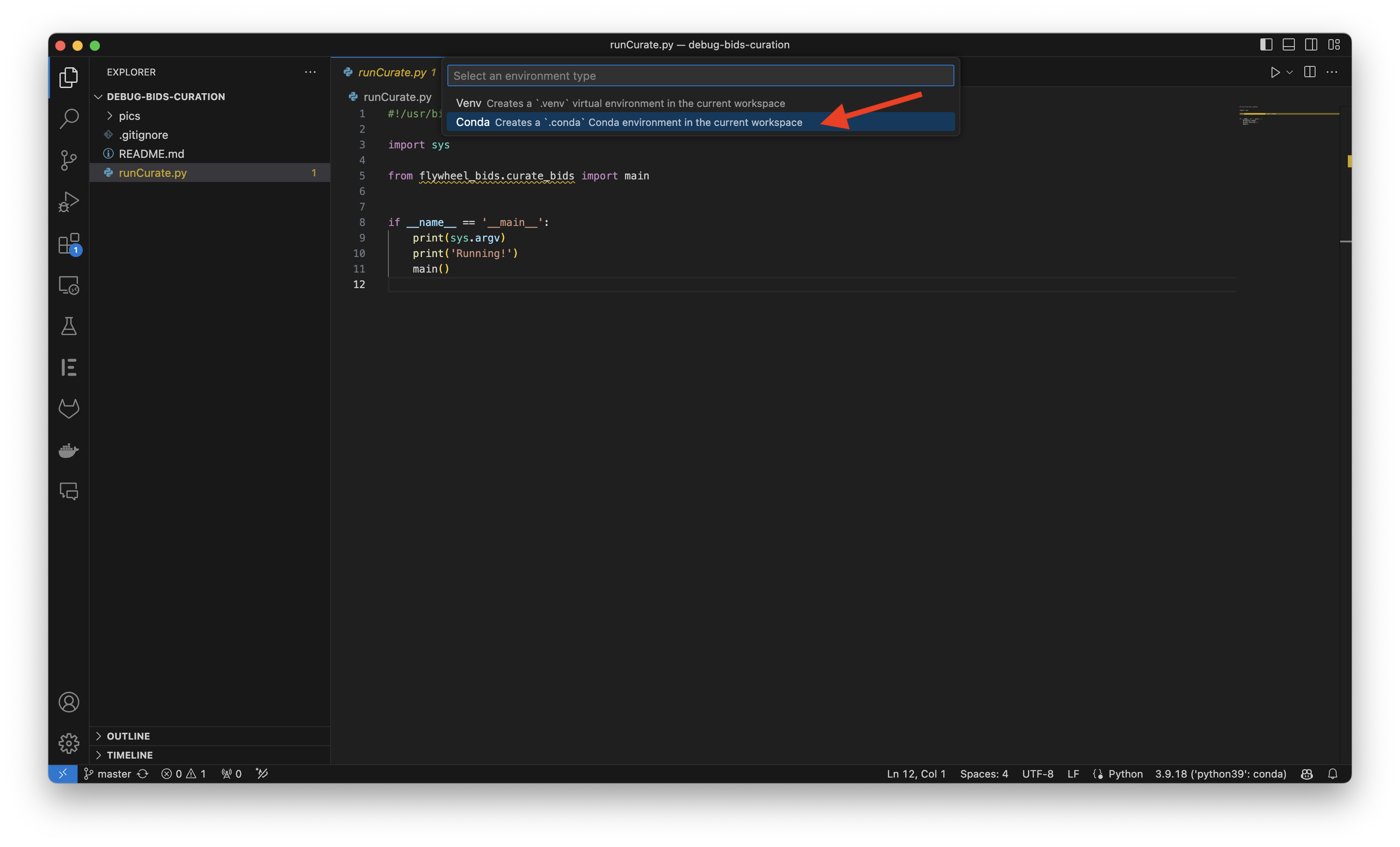Screen dimensions: 1400x847
Task: Open Customize Layout icon
Action: click(x=1334, y=44)
